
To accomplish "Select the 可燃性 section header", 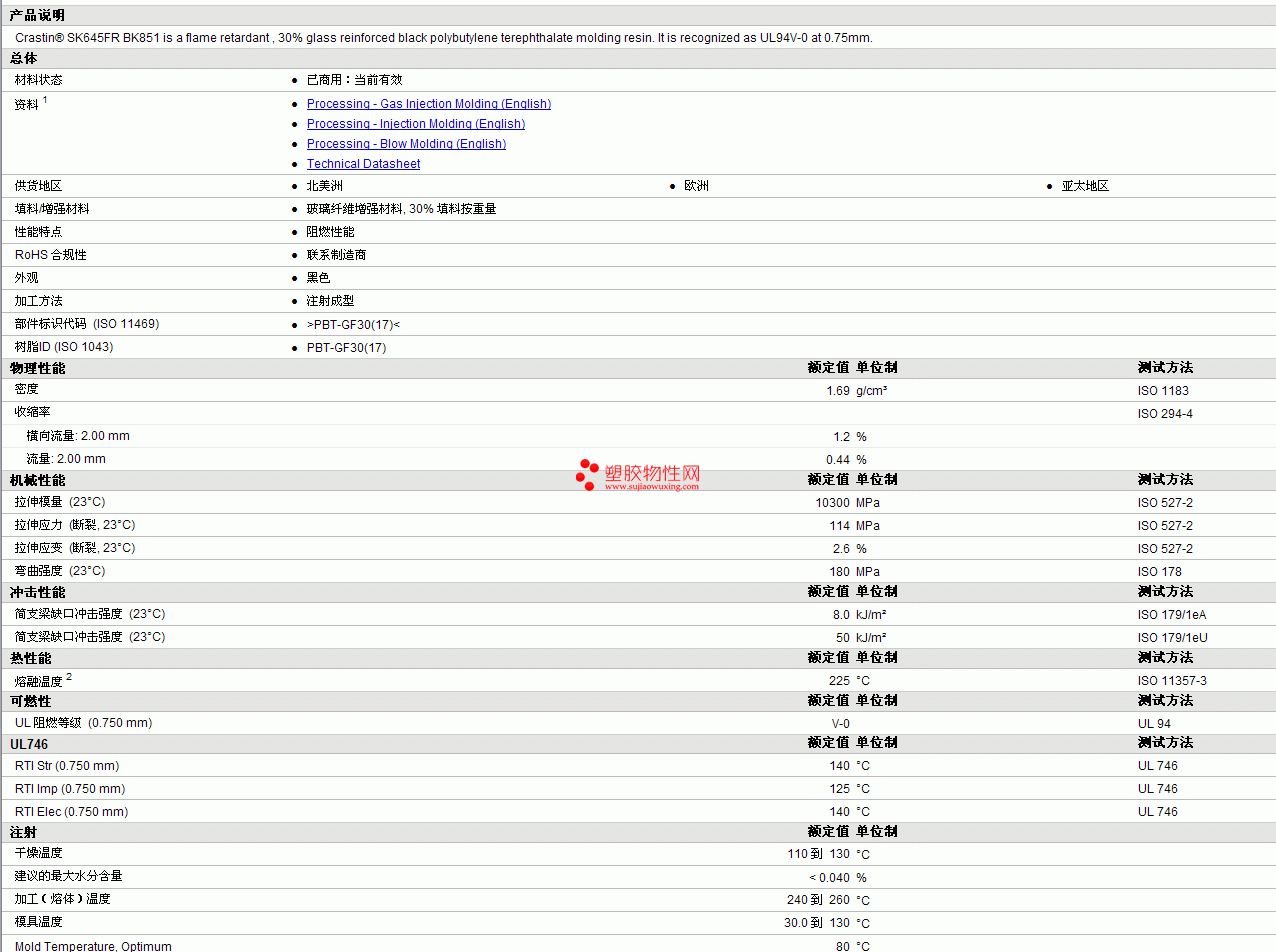I will coord(30,701).
